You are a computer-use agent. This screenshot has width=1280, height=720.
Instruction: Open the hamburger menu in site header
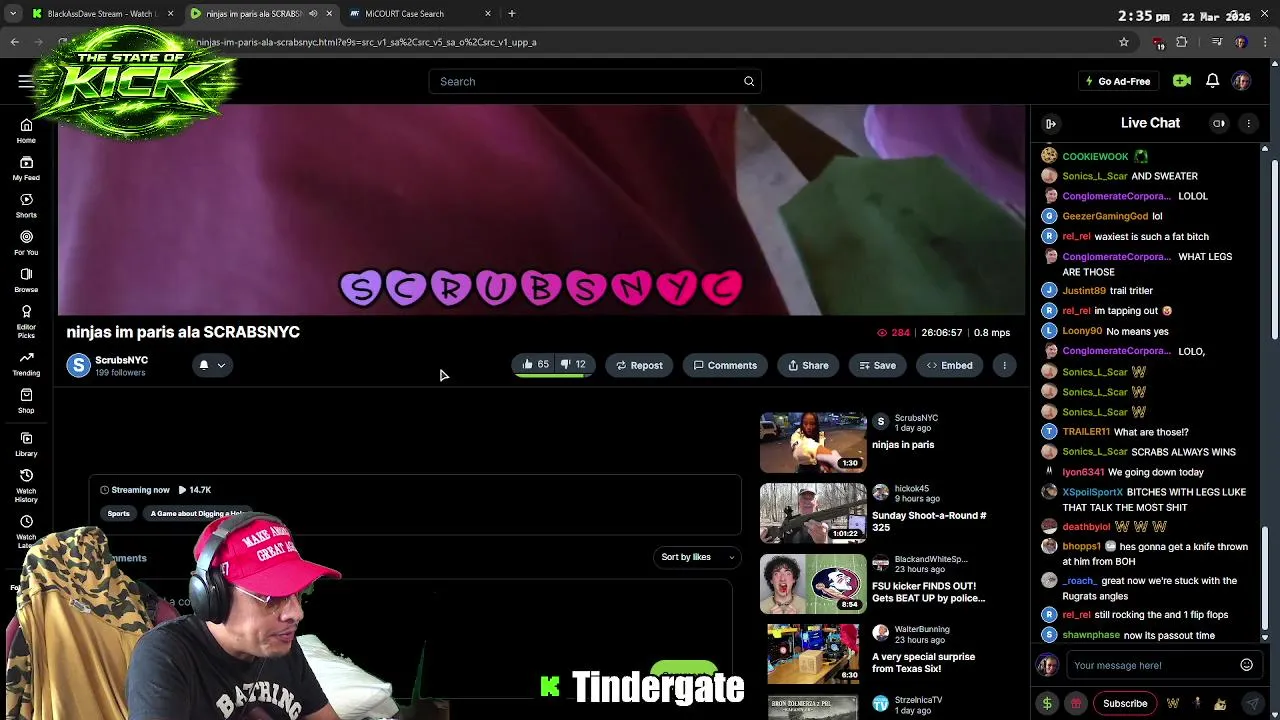click(x=25, y=81)
